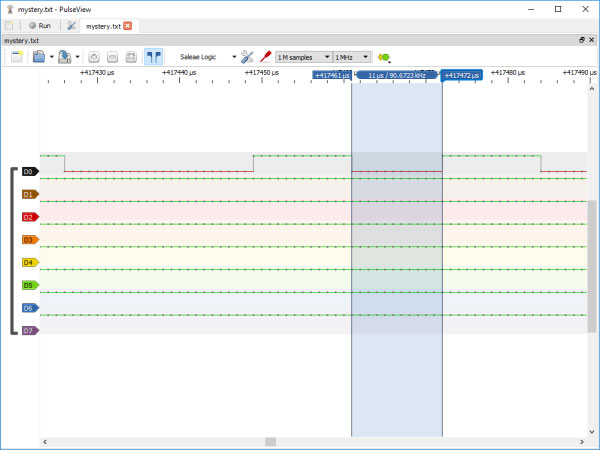The image size is (600, 450).
Task: Click the vertical scrollbar up arrow
Action: [x=592, y=89]
